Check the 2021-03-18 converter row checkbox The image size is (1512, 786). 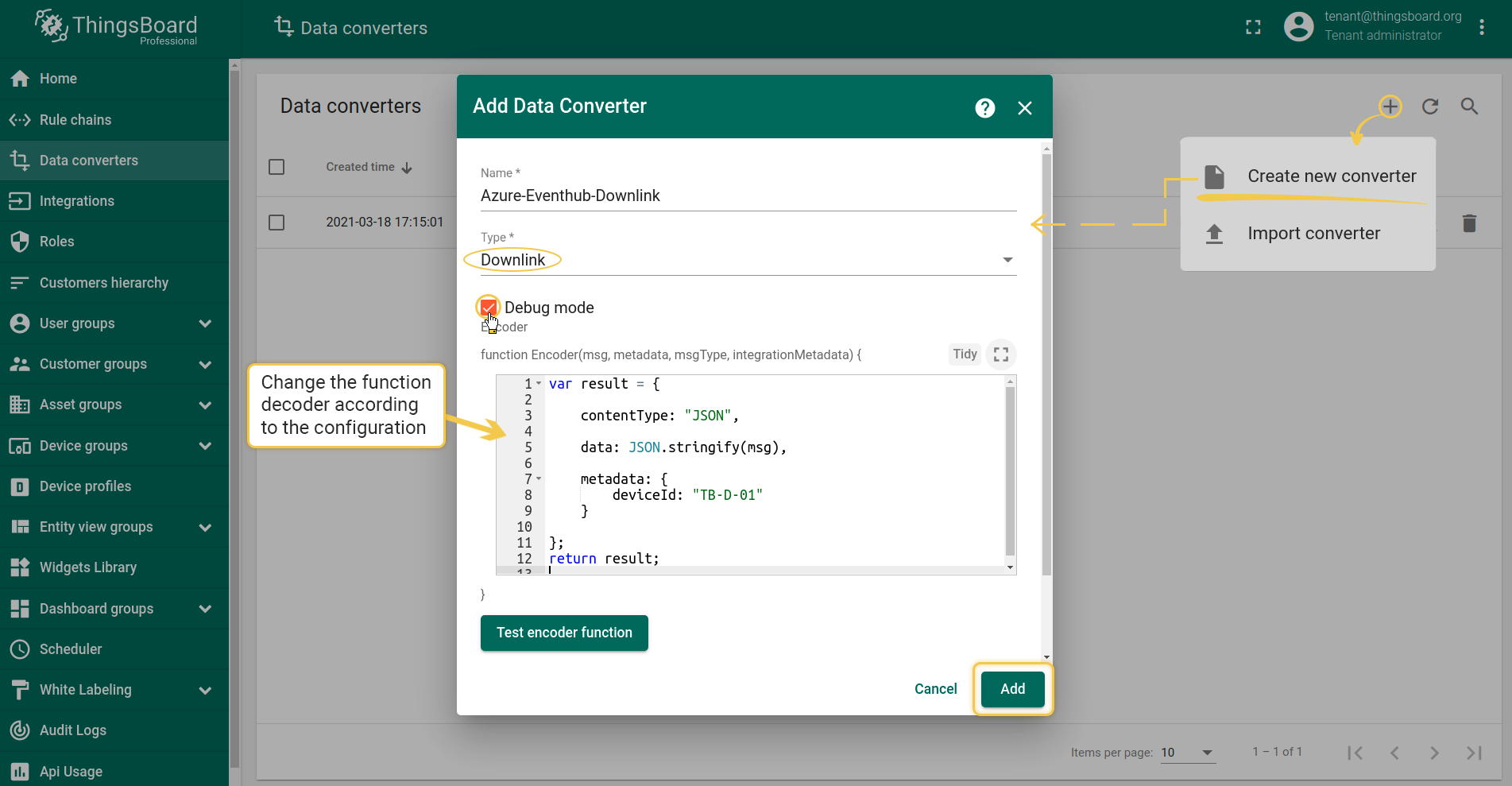pos(276,223)
